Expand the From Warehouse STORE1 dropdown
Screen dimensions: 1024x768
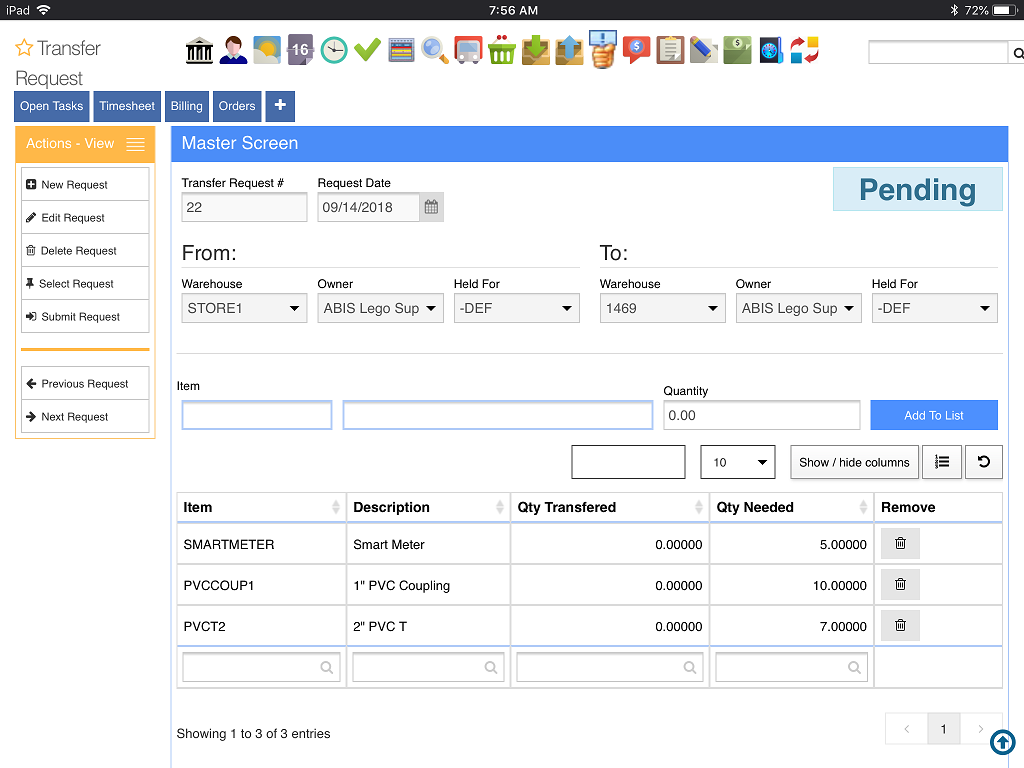(244, 308)
